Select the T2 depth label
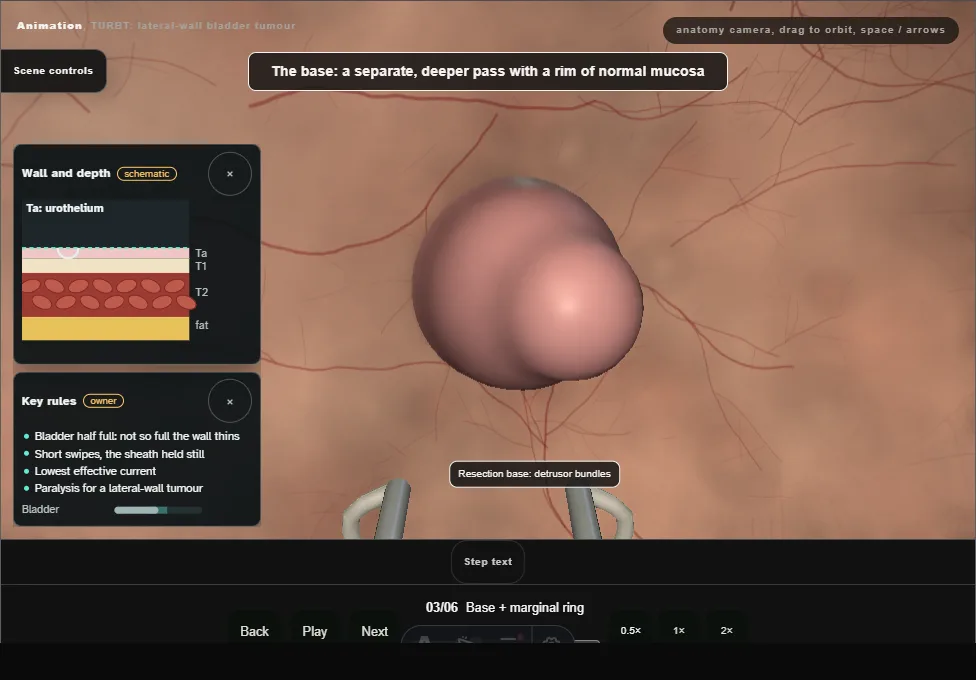 [201, 292]
